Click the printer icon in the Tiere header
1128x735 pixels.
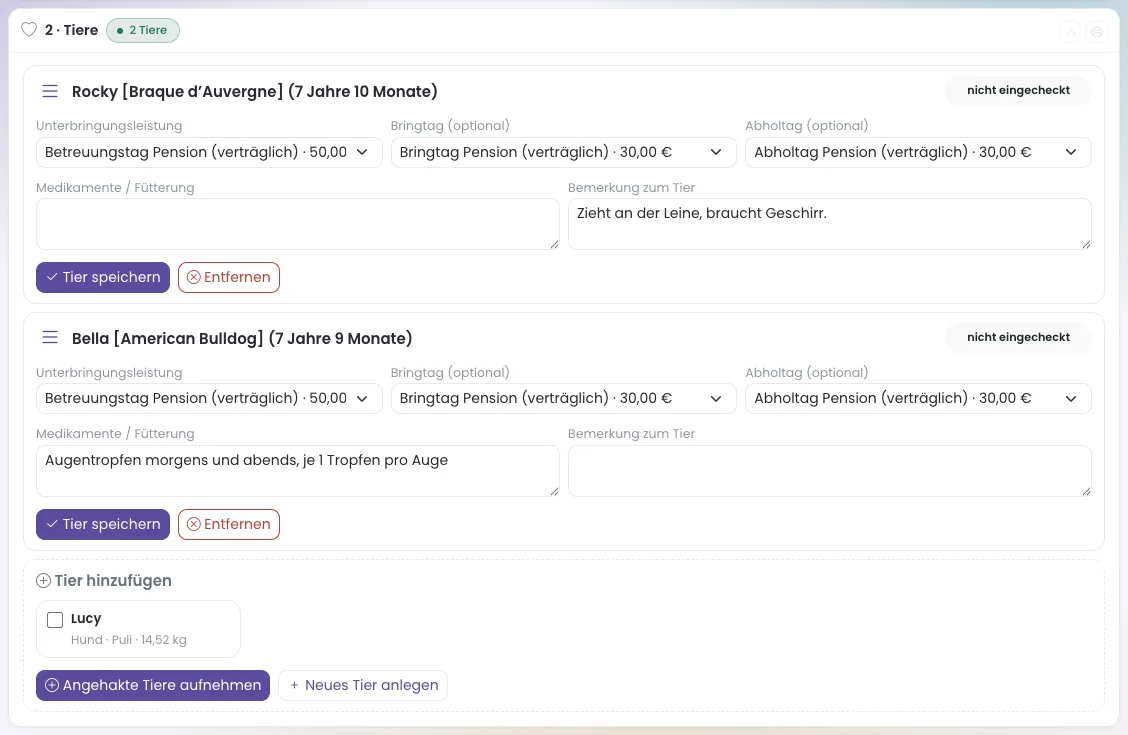coord(1096,32)
